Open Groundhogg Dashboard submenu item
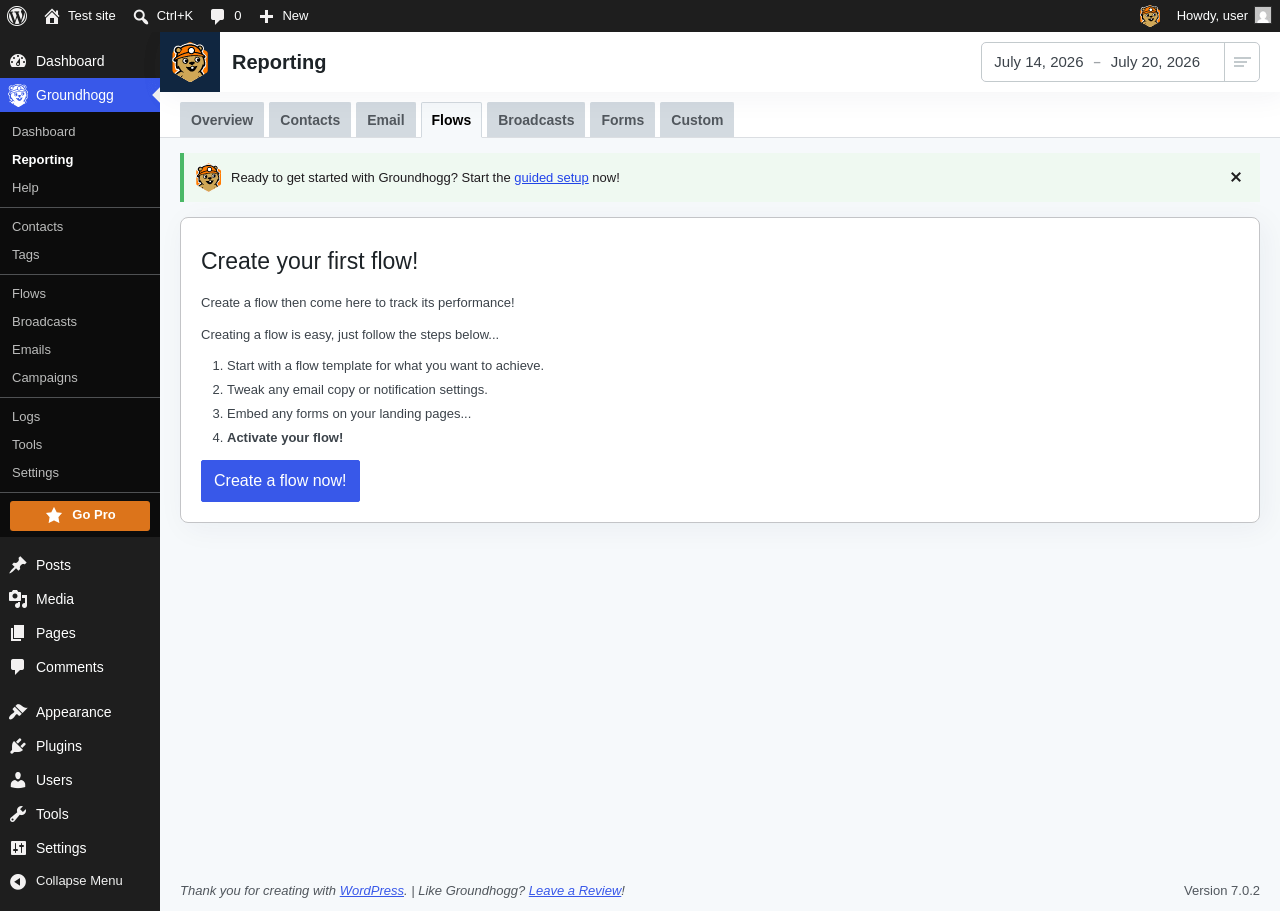Screen dimensions: 1280x911 (x=80, y=132)
